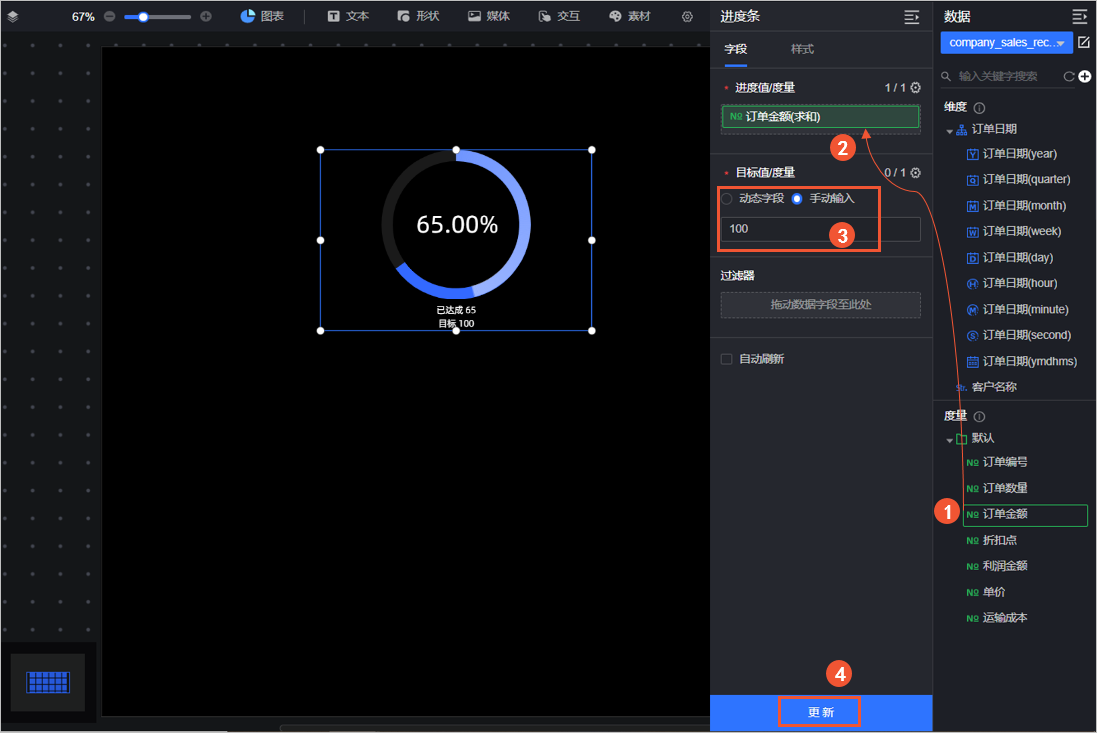Click the refresh fields icon
Image resolution: width=1097 pixels, height=733 pixels.
click(x=1068, y=76)
